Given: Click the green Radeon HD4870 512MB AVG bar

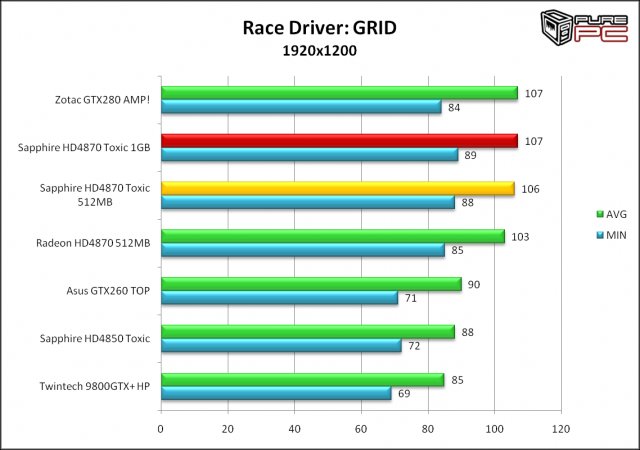Looking at the screenshot, I should pos(333,236).
